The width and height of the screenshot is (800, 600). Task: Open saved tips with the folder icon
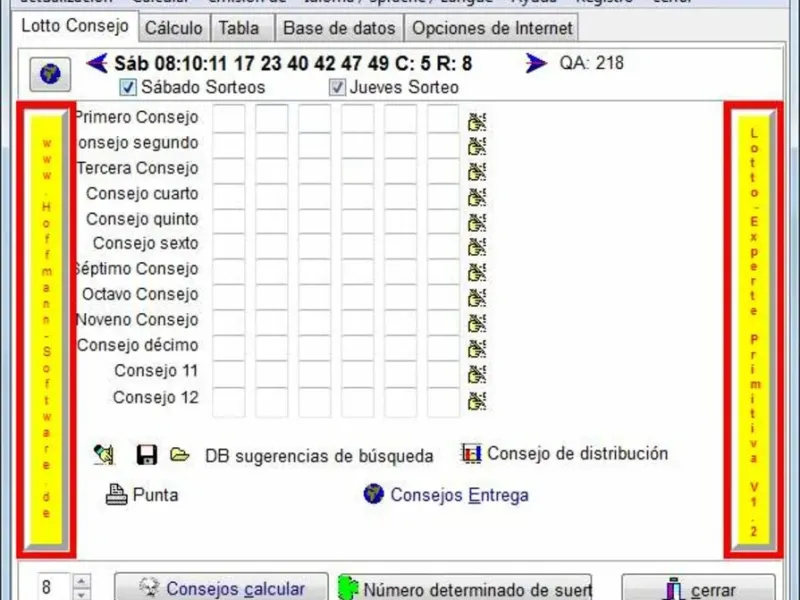point(179,454)
